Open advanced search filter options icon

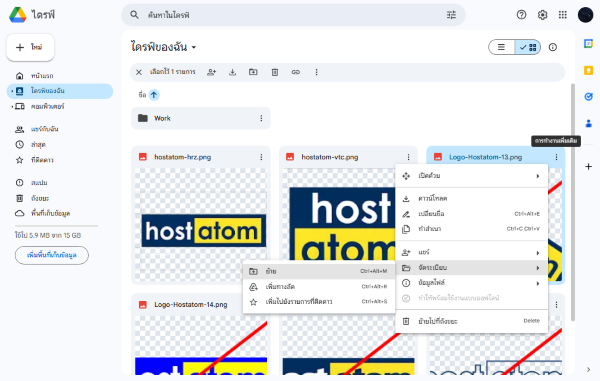click(x=451, y=15)
